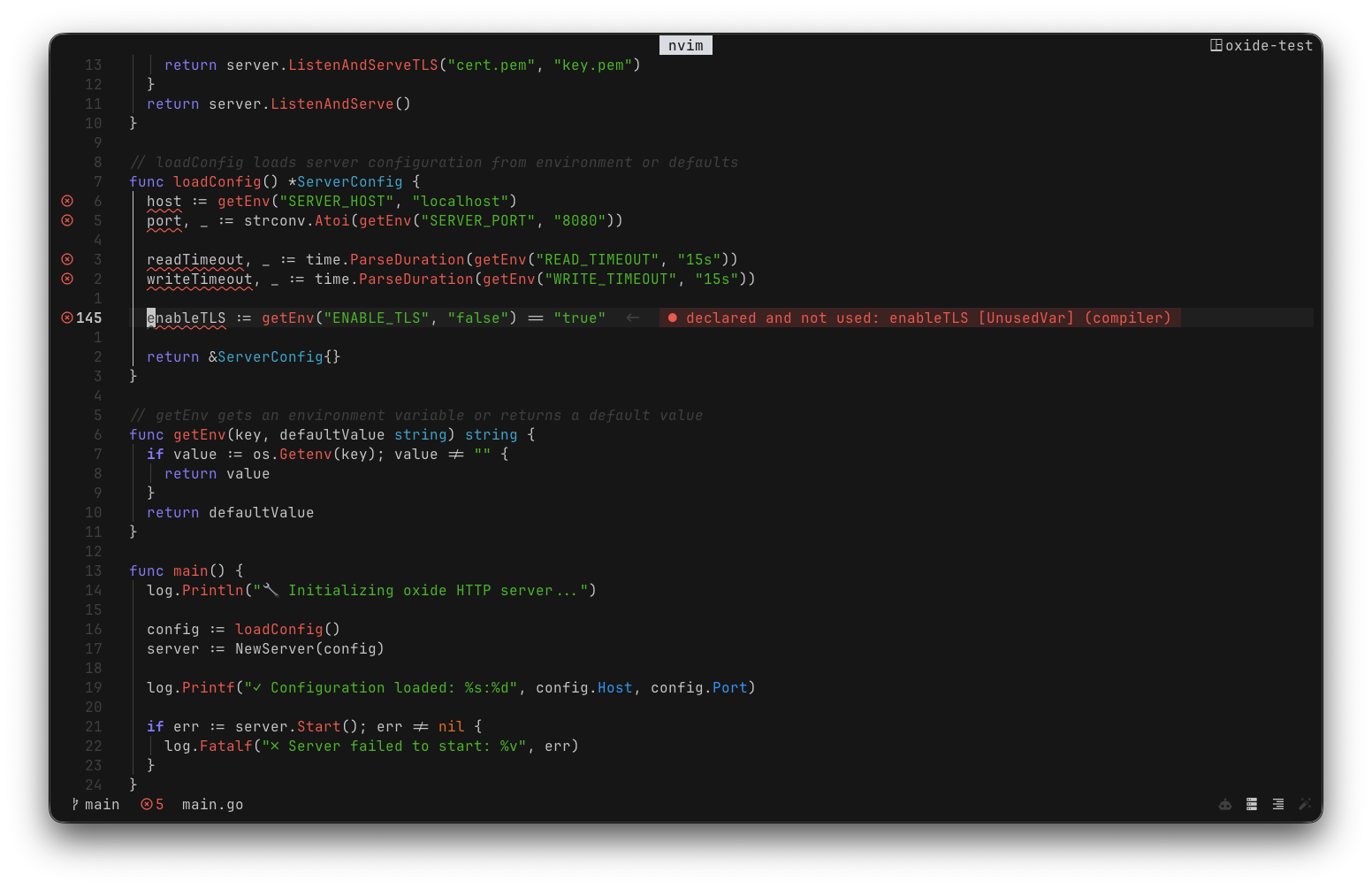
Task: Click the error sign beside readTimeout line
Action: (67, 259)
